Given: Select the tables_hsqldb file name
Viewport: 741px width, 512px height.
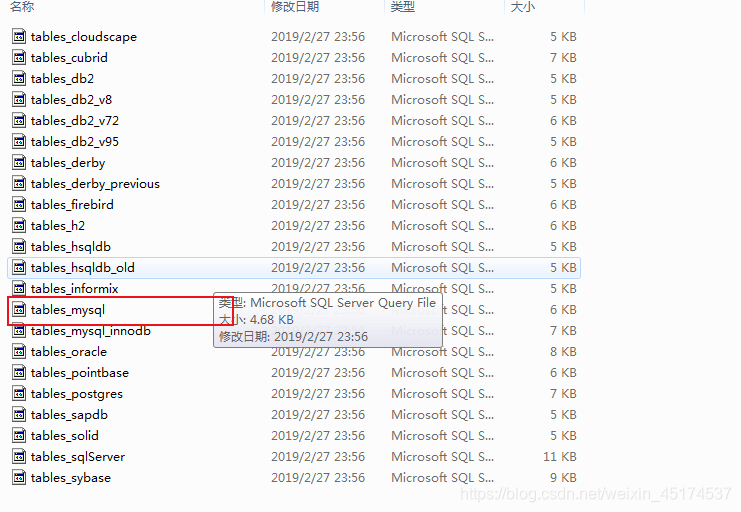Looking at the screenshot, I should (70, 246).
